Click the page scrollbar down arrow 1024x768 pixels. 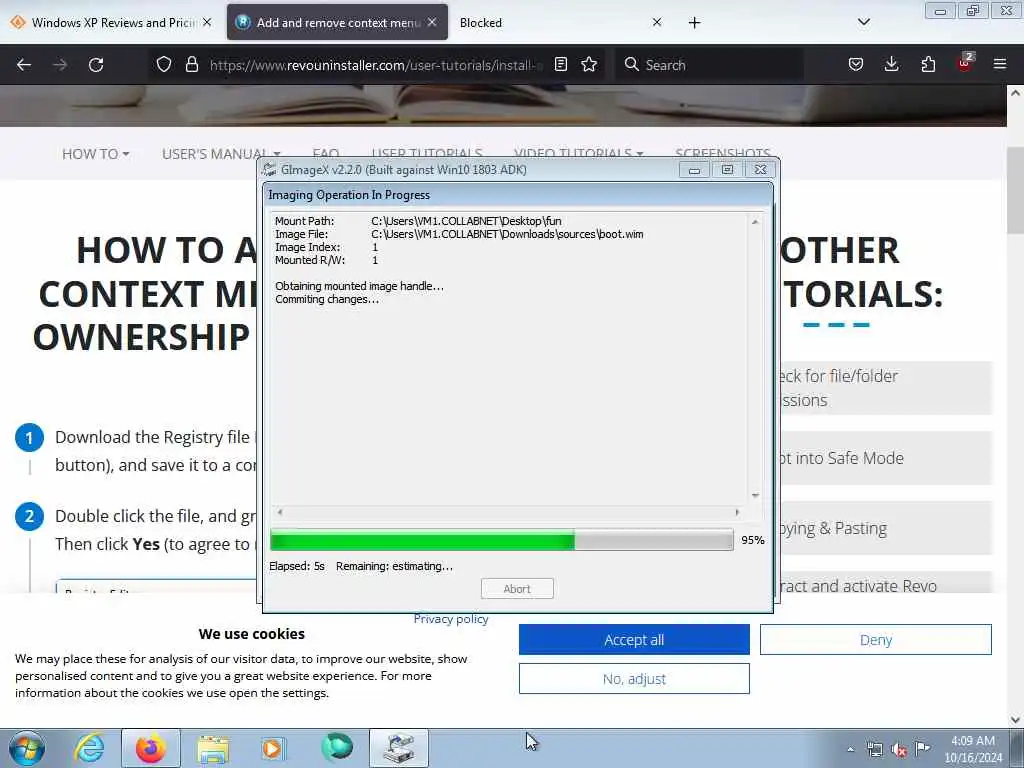click(x=1015, y=720)
